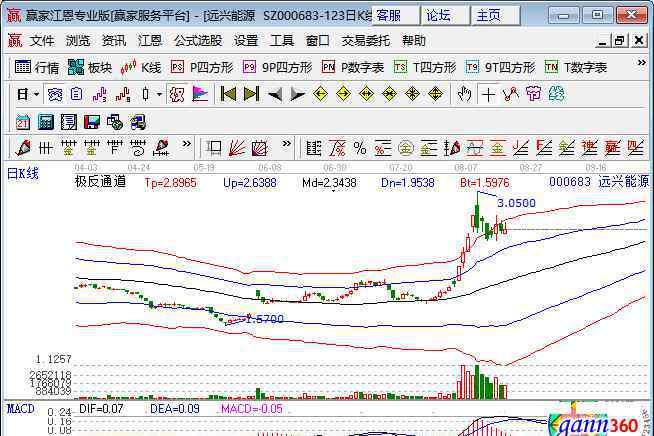The image size is (654, 436).
Task: Click yellow diamond with single right arrow
Action: pos(343,94)
